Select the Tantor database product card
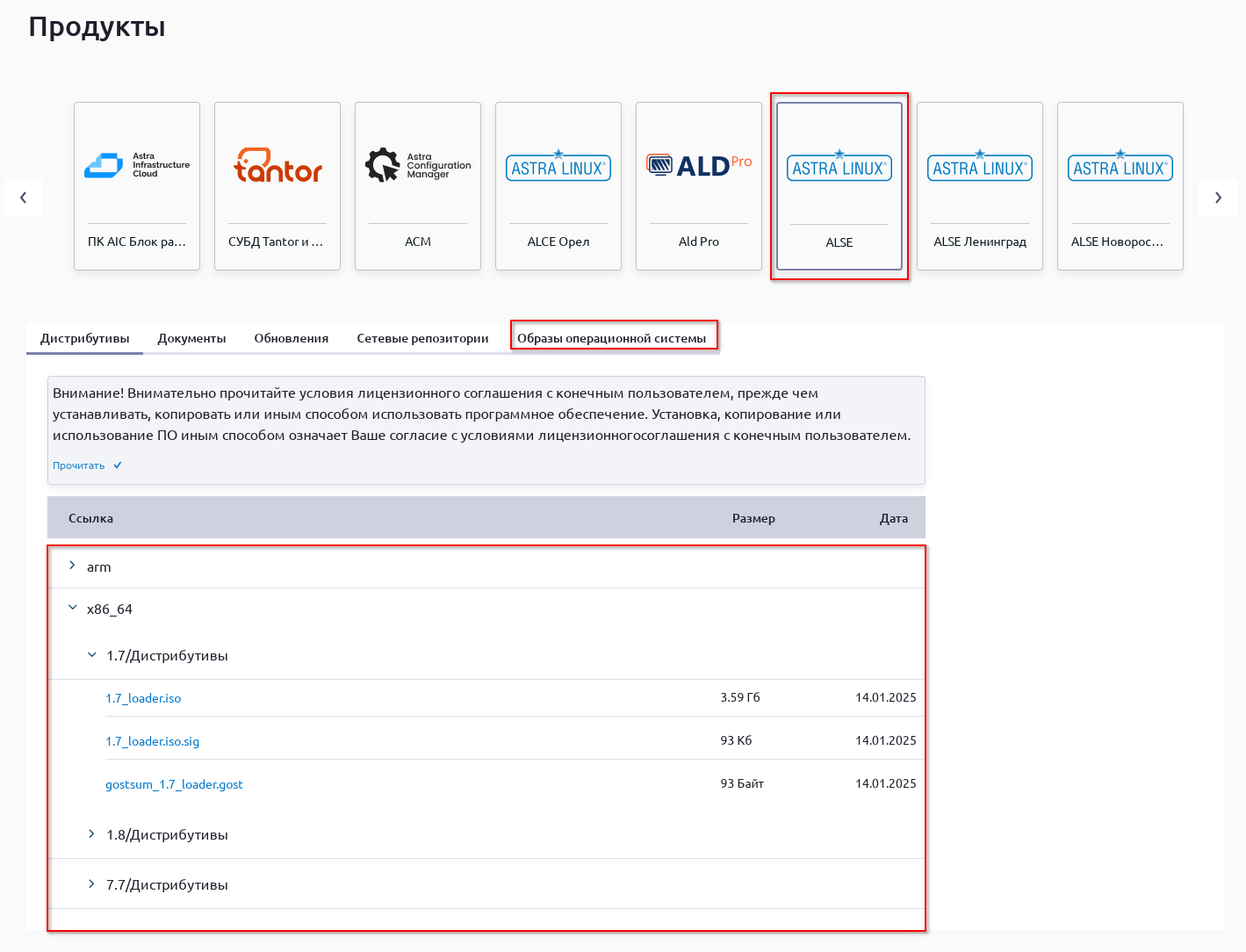Screen dimensions: 1246x952 [x=277, y=186]
